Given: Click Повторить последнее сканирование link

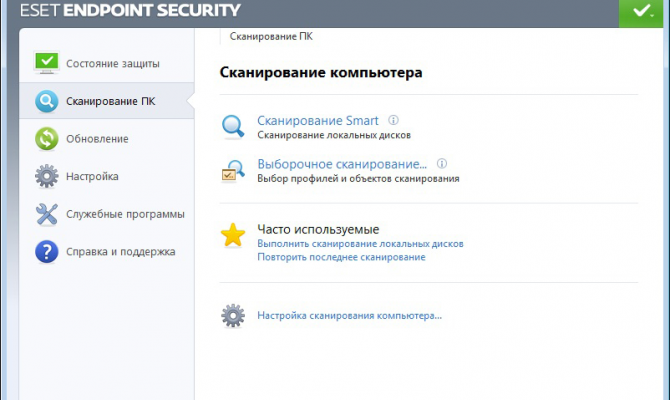Looking at the screenshot, I should tap(341, 257).
